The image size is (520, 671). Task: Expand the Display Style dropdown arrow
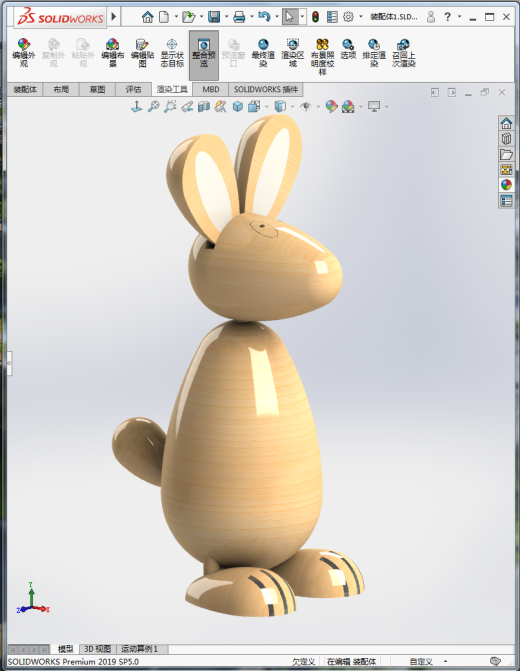(293, 107)
